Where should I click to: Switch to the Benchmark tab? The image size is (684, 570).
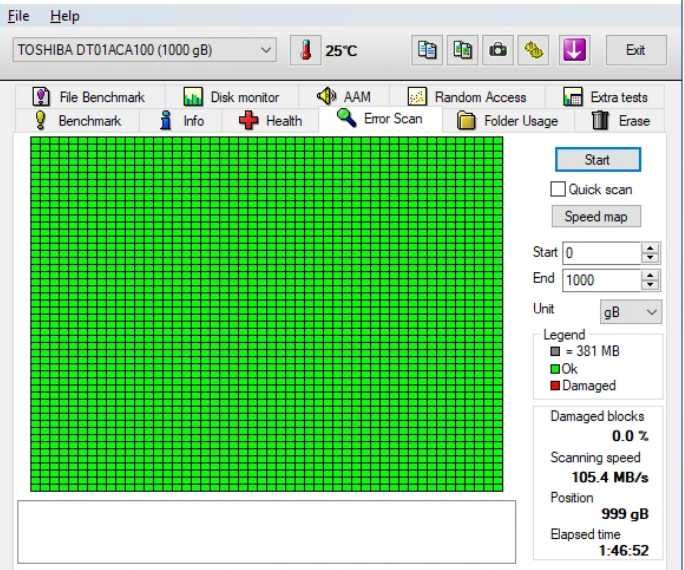(78, 120)
